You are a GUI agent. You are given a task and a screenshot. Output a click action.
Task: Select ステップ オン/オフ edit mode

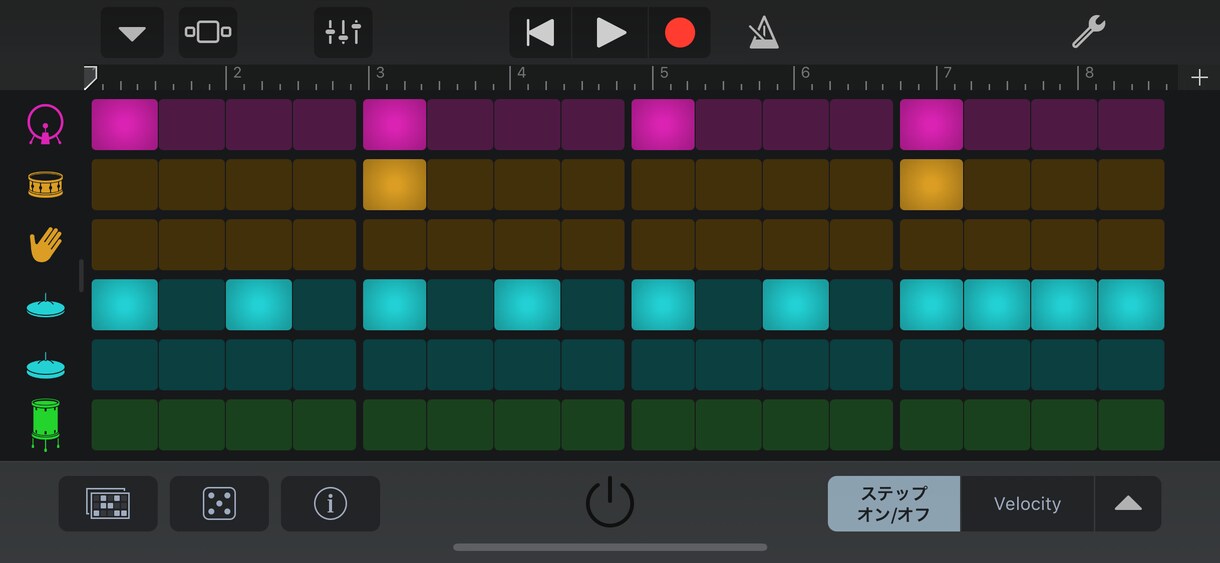click(894, 503)
